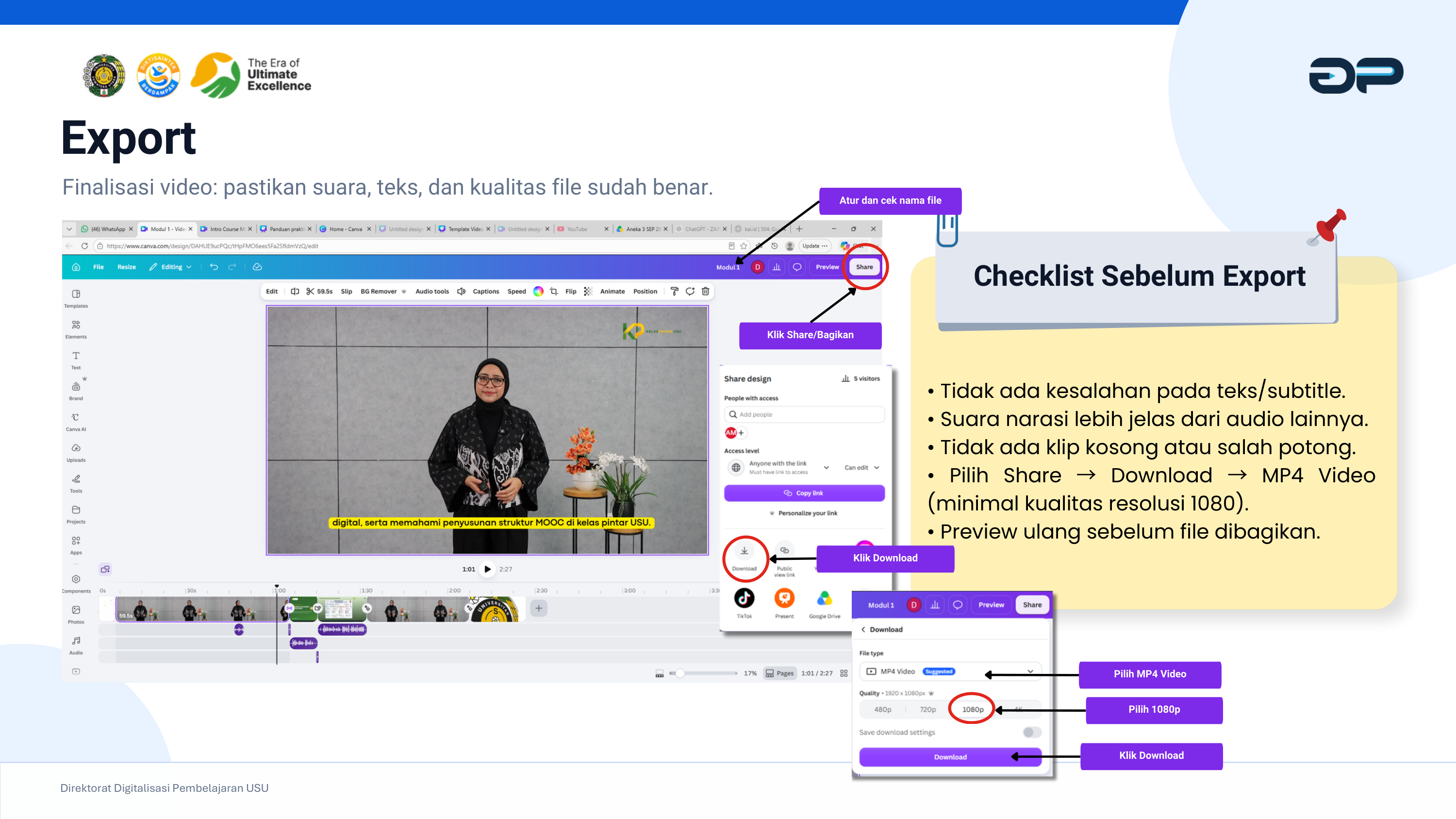
Task: Open Templates in the Canva sidebar
Action: [x=76, y=298]
